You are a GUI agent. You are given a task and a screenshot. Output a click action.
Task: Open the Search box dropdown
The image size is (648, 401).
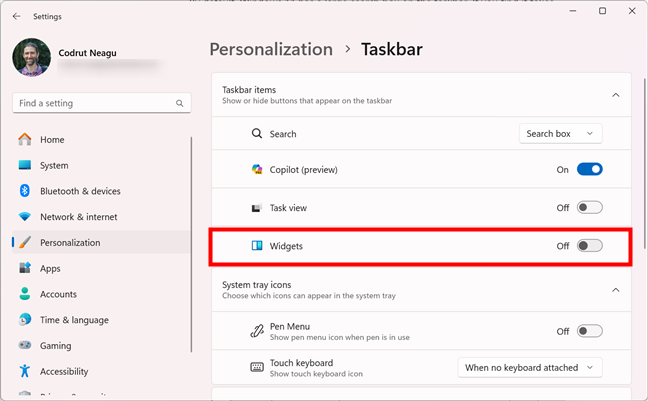[x=560, y=134]
